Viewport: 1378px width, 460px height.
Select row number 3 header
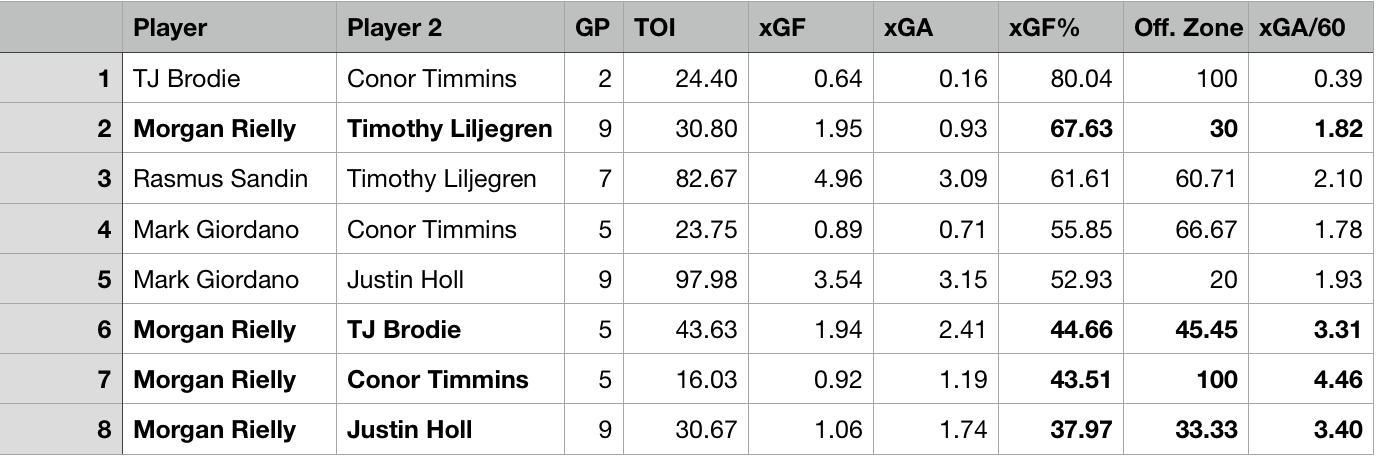62,179
